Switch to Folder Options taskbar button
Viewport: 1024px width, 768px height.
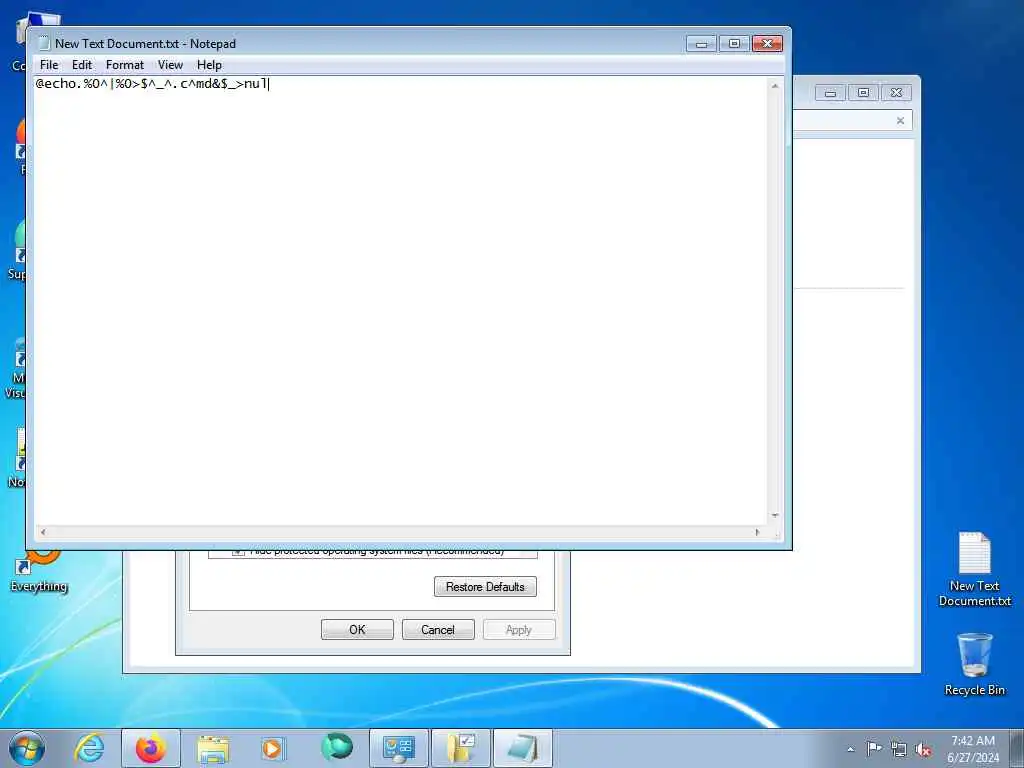point(461,748)
